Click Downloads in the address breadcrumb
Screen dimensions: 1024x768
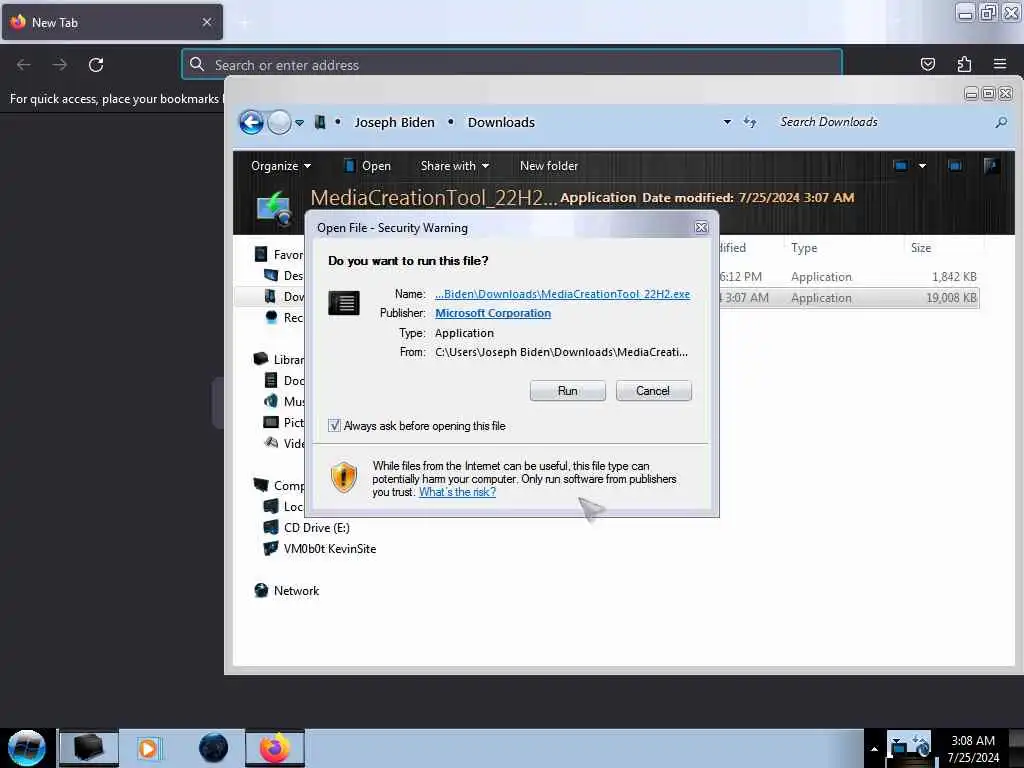pyautogui.click(x=501, y=122)
